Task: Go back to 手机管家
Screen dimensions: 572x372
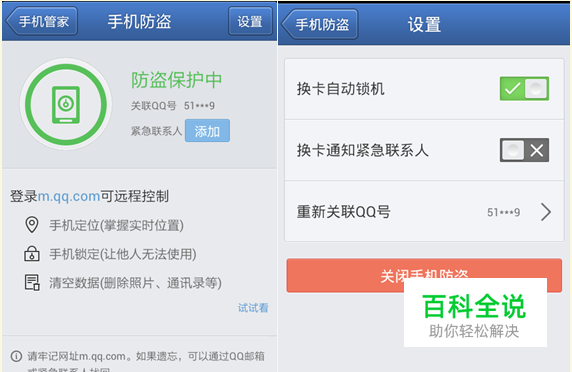Action: 42,21
